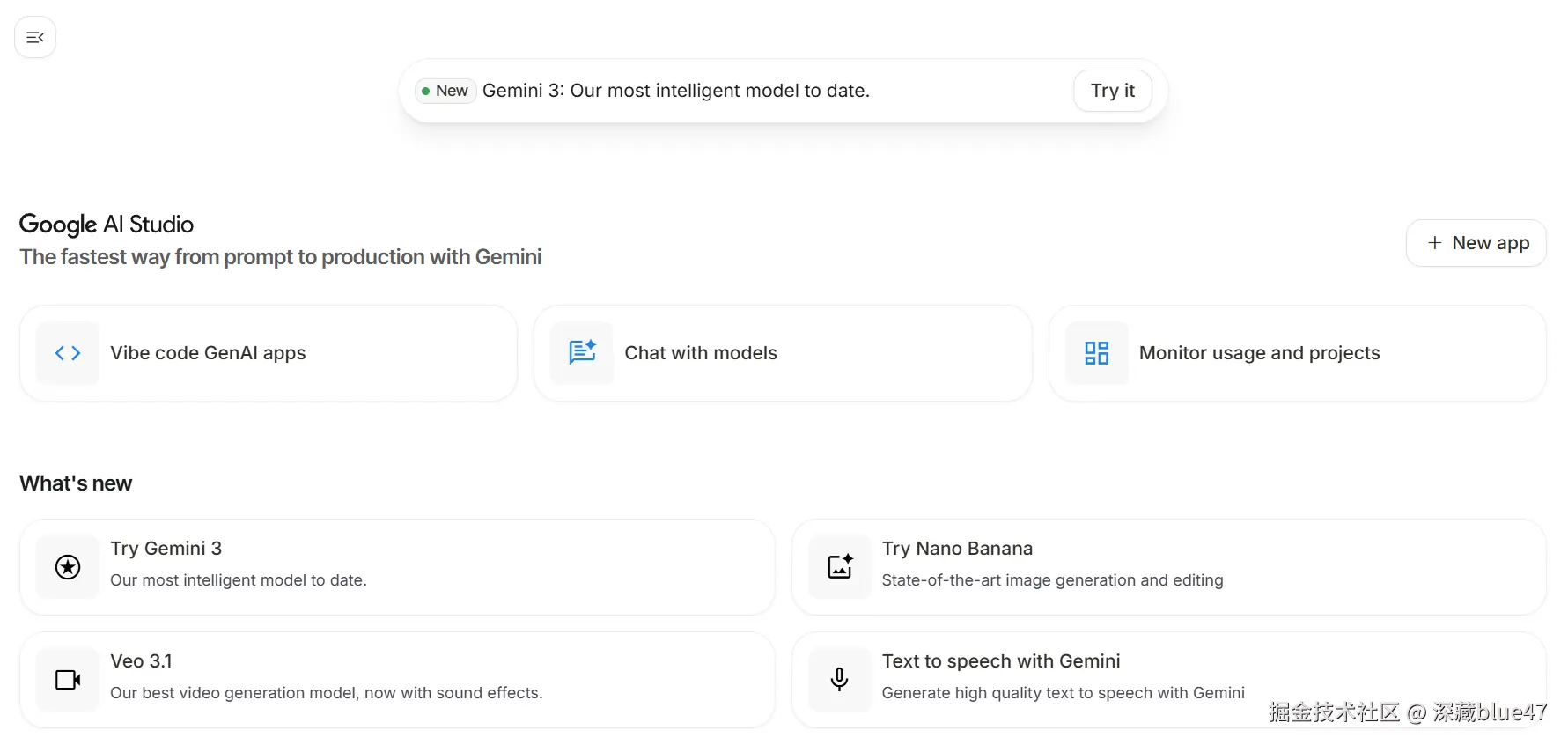
Task: Click the Veo video camera icon
Action: [x=68, y=680]
